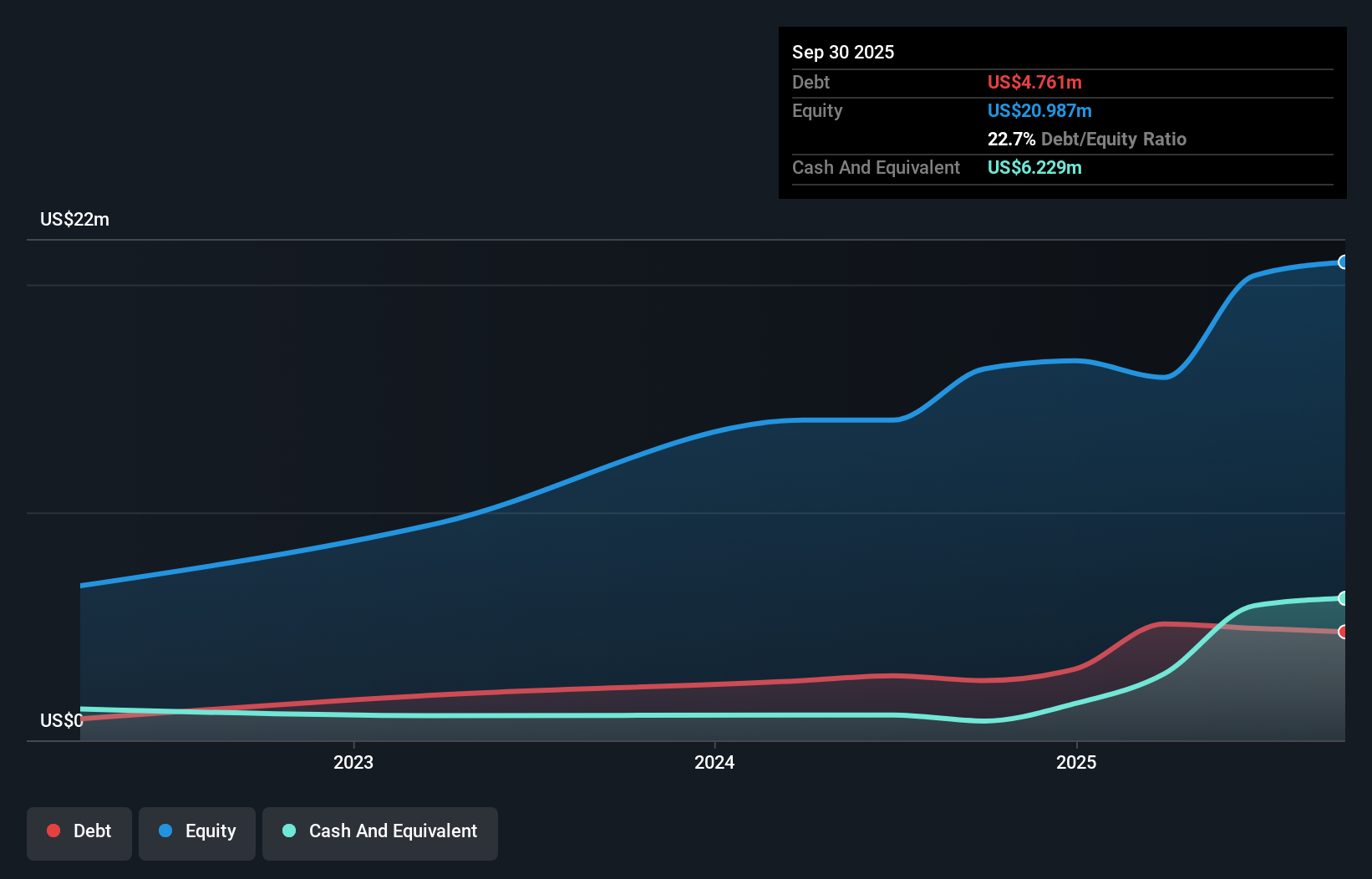Expand the Equity row in the tooltip
Viewport: 1372px width, 879px height.
(x=816, y=110)
